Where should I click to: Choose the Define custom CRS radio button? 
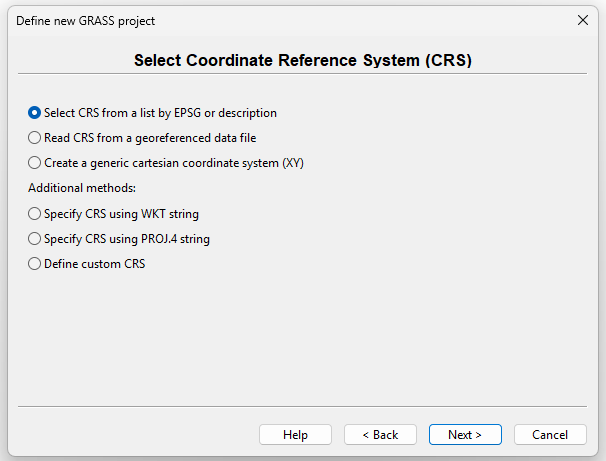click(x=35, y=264)
